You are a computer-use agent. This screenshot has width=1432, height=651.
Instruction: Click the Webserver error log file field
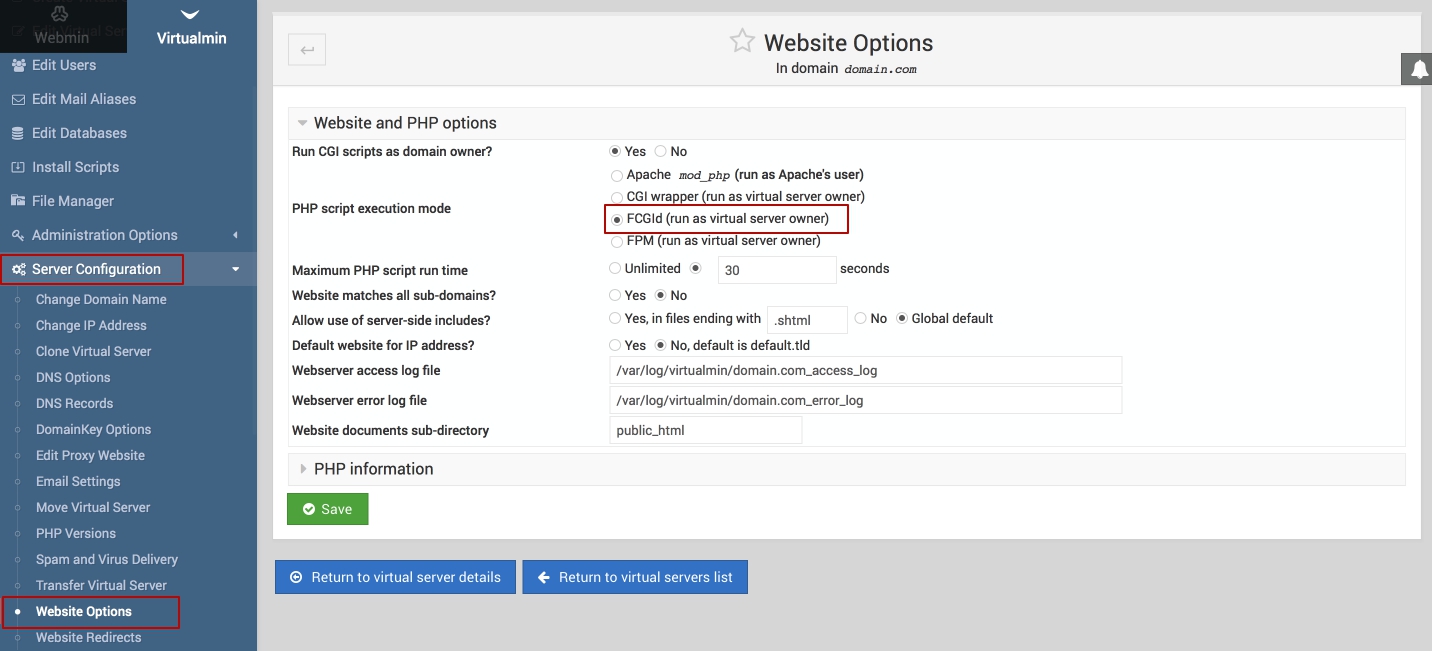point(865,400)
